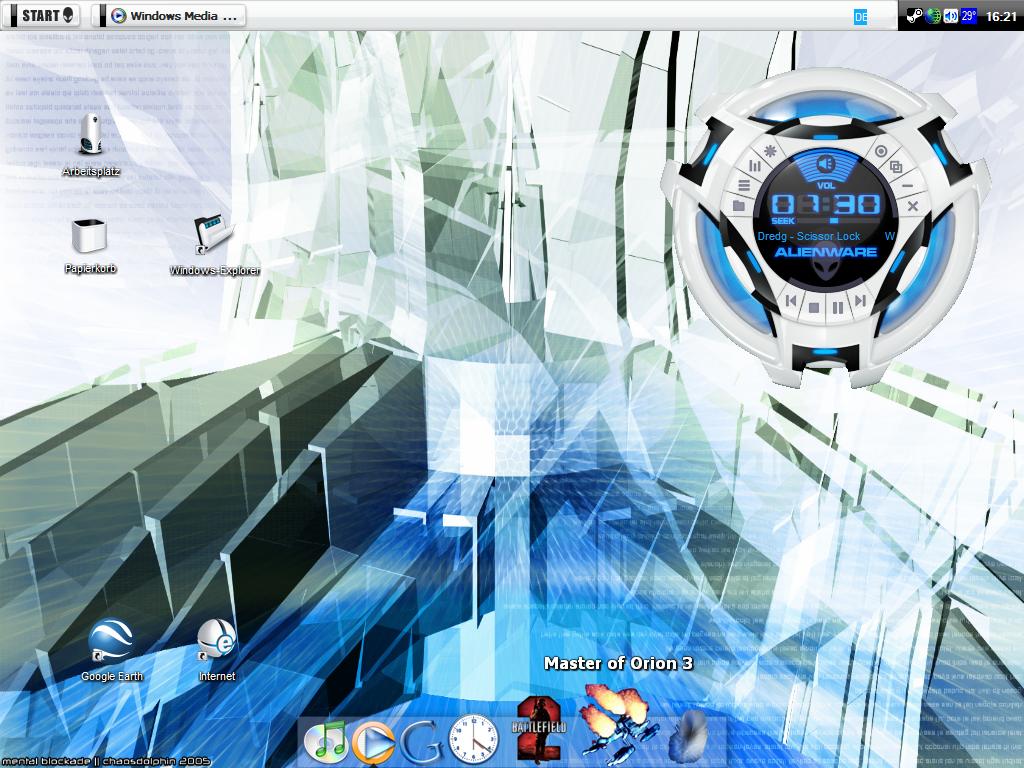Screen dimensions: 1024x768
Task: Launch Windows Media Player from the dock
Action: pyautogui.click(x=373, y=743)
